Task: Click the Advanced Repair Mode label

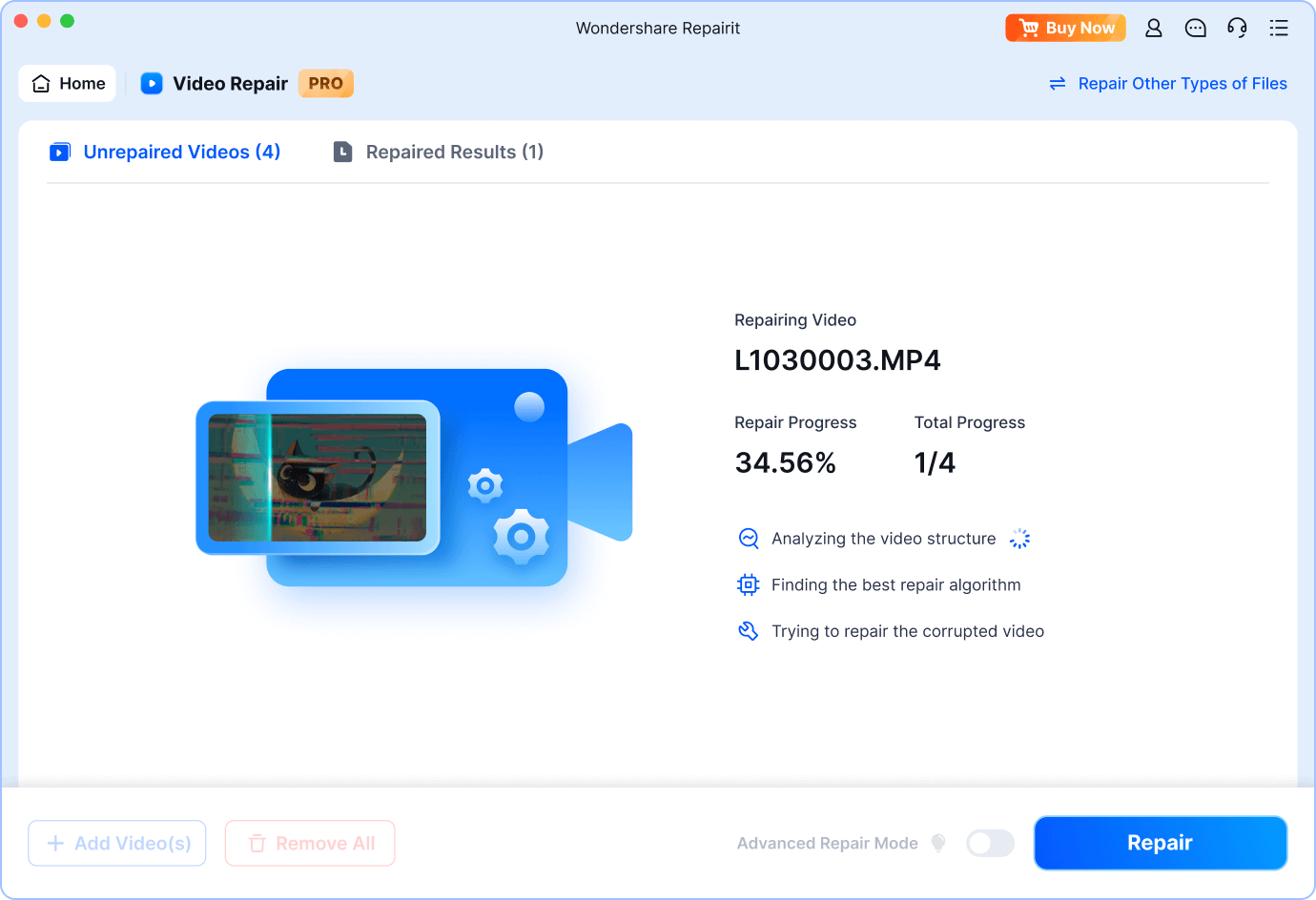Action: click(x=828, y=843)
